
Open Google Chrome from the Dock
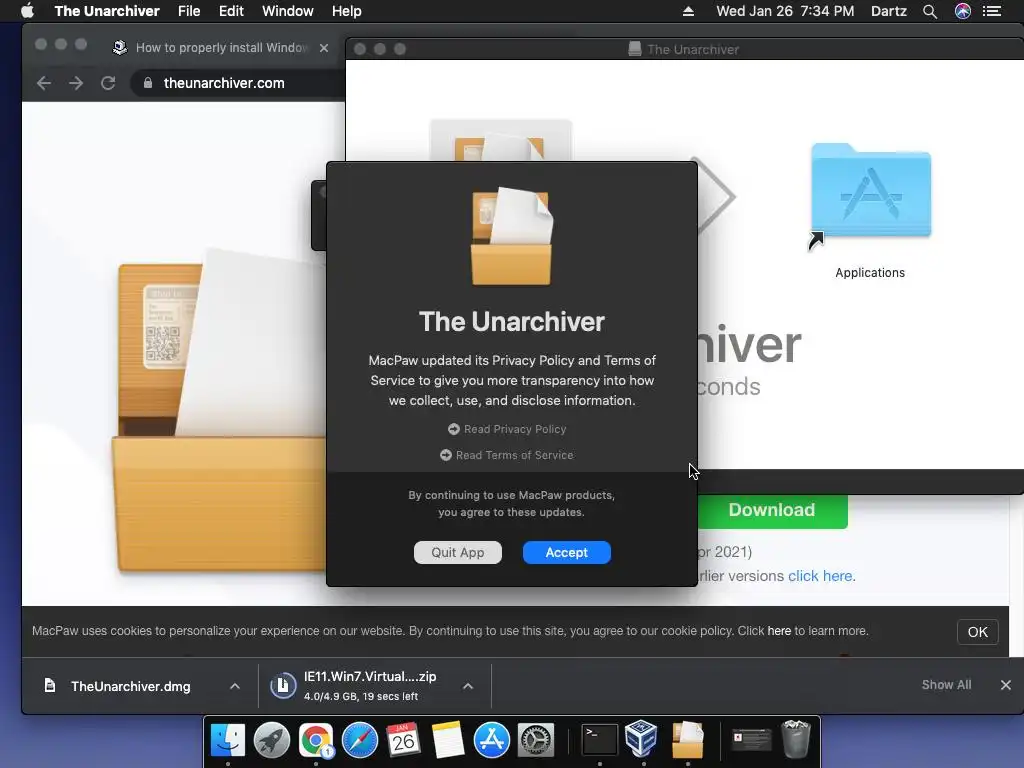(x=316, y=740)
